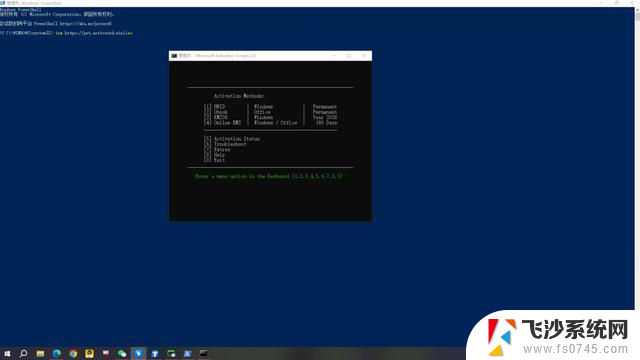The height and width of the screenshot is (360, 640).
Task: Open the black console icon on taskbar
Action: (x=204, y=353)
